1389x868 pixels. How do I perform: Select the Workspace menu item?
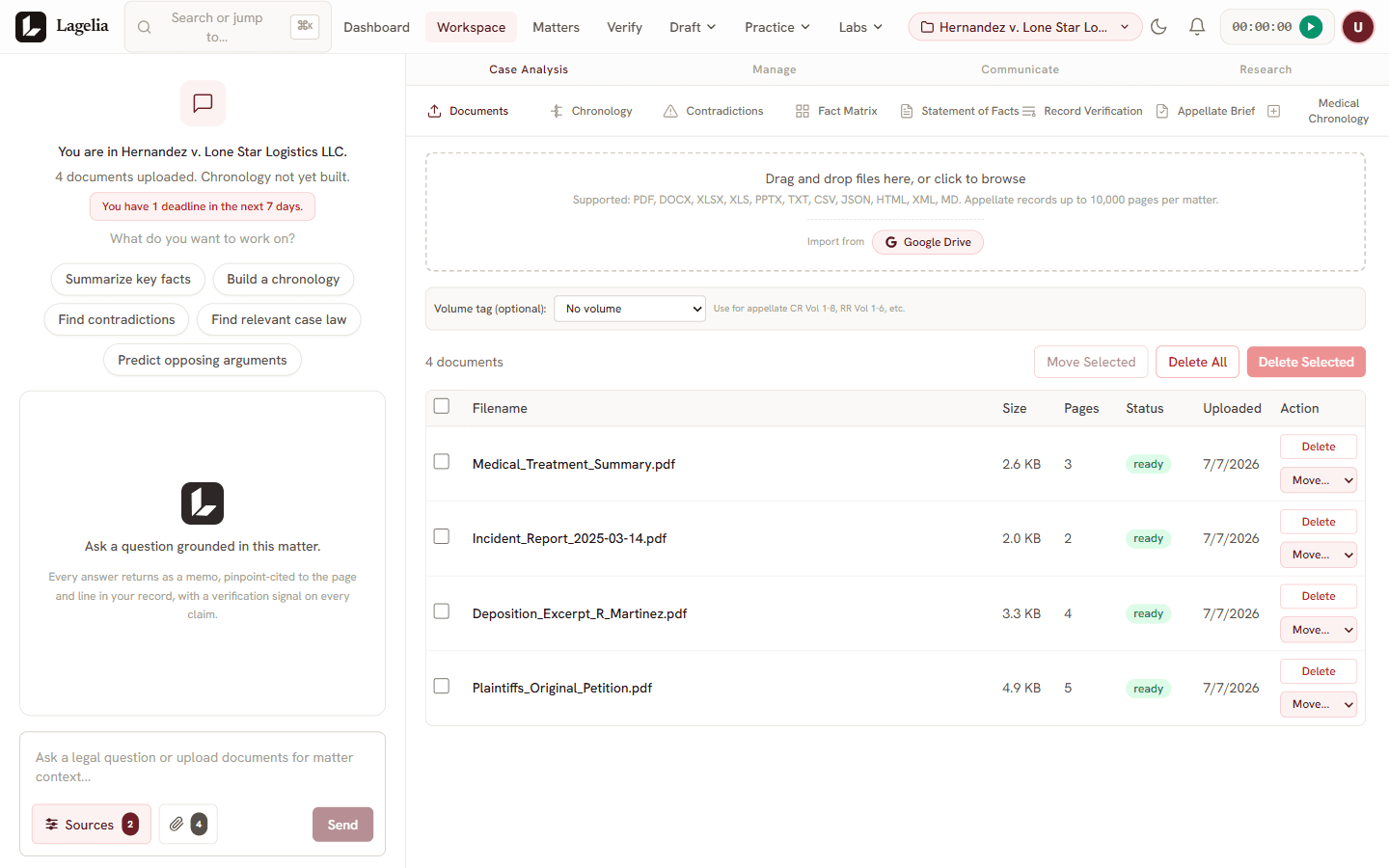471,27
